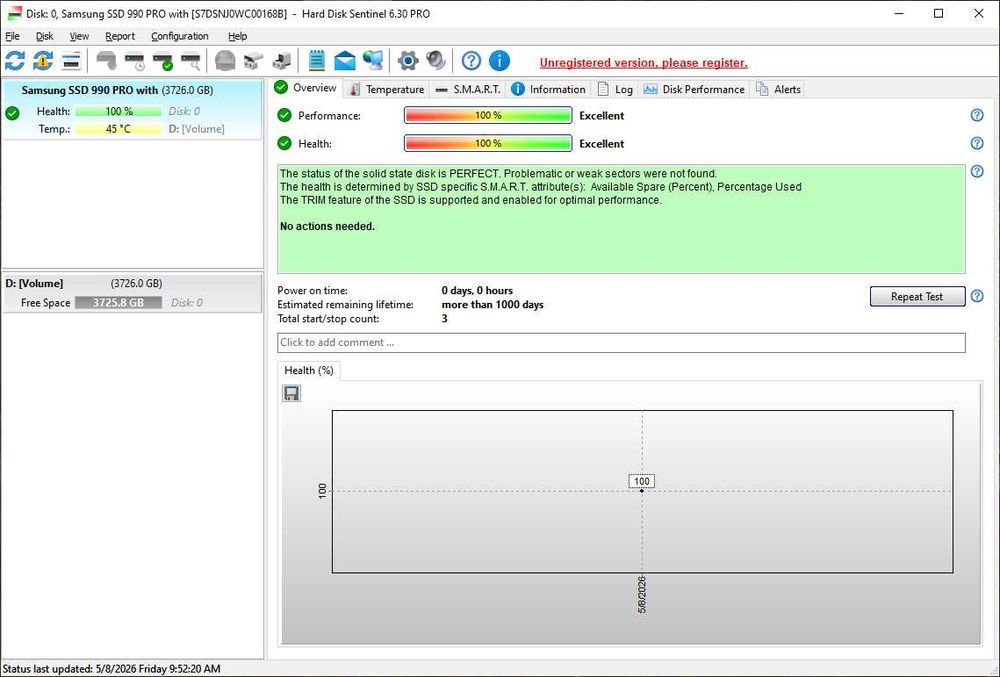Open the Report menu
Image resolution: width=1000 pixels, height=677 pixels.
120,36
